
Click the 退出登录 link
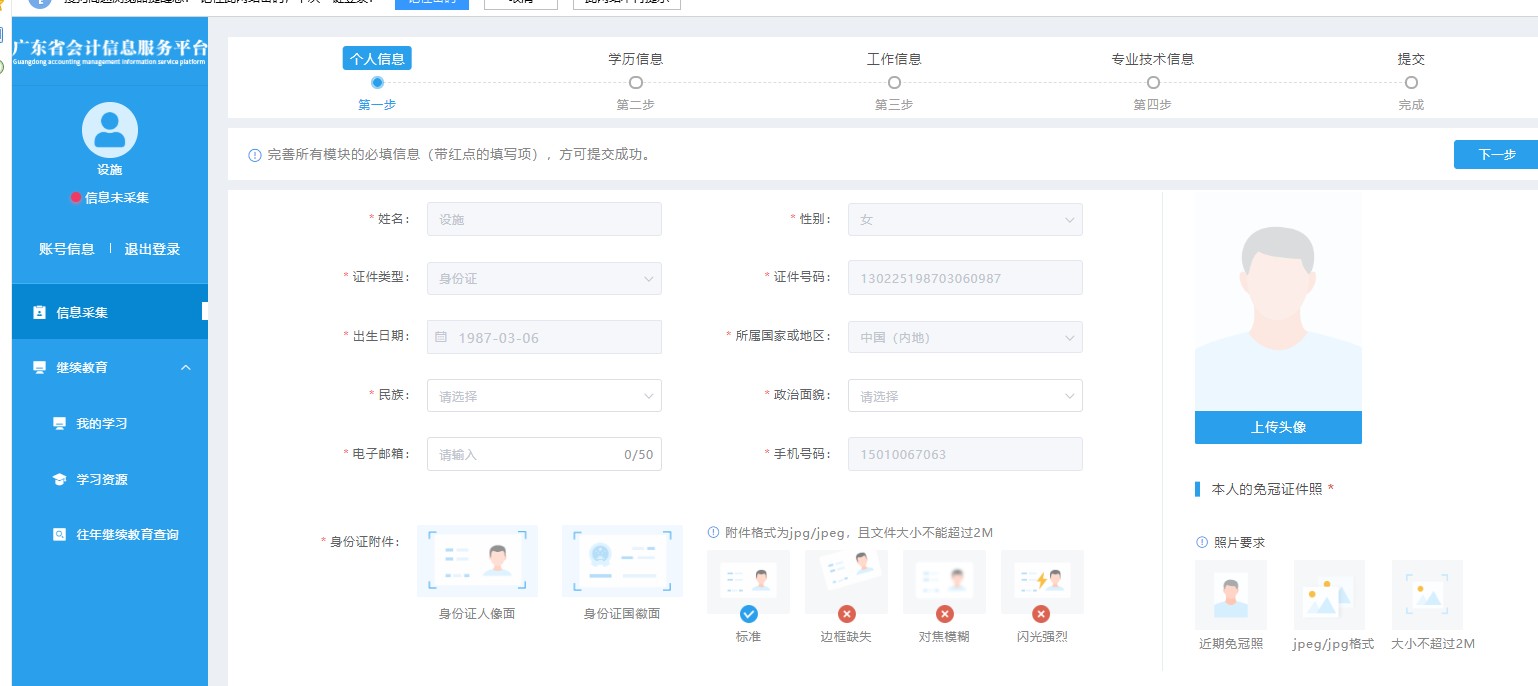coord(152,249)
